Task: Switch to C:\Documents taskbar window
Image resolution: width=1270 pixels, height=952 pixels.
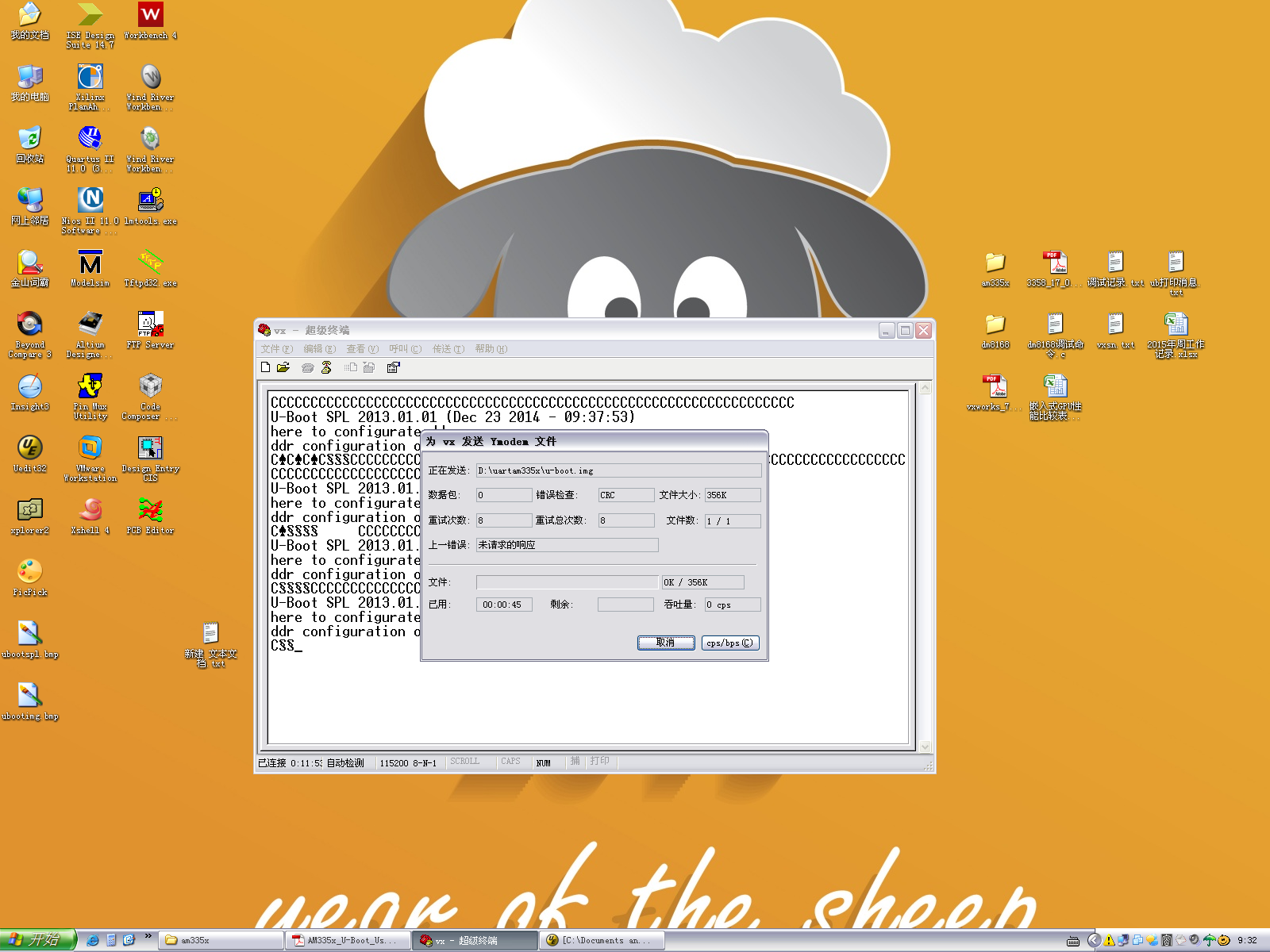Action: [x=603, y=941]
